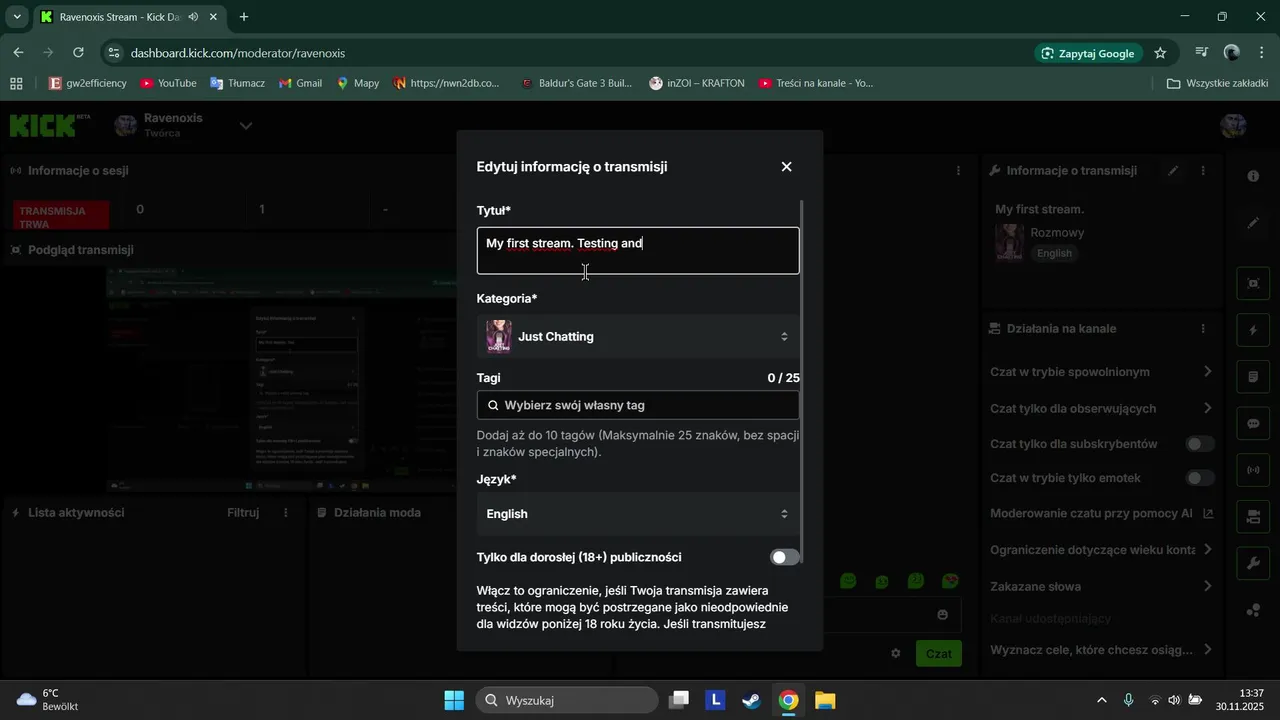Viewport: 1280px width, 720px height.
Task: Bookmark this page with the star icon
Action: 1160,53
